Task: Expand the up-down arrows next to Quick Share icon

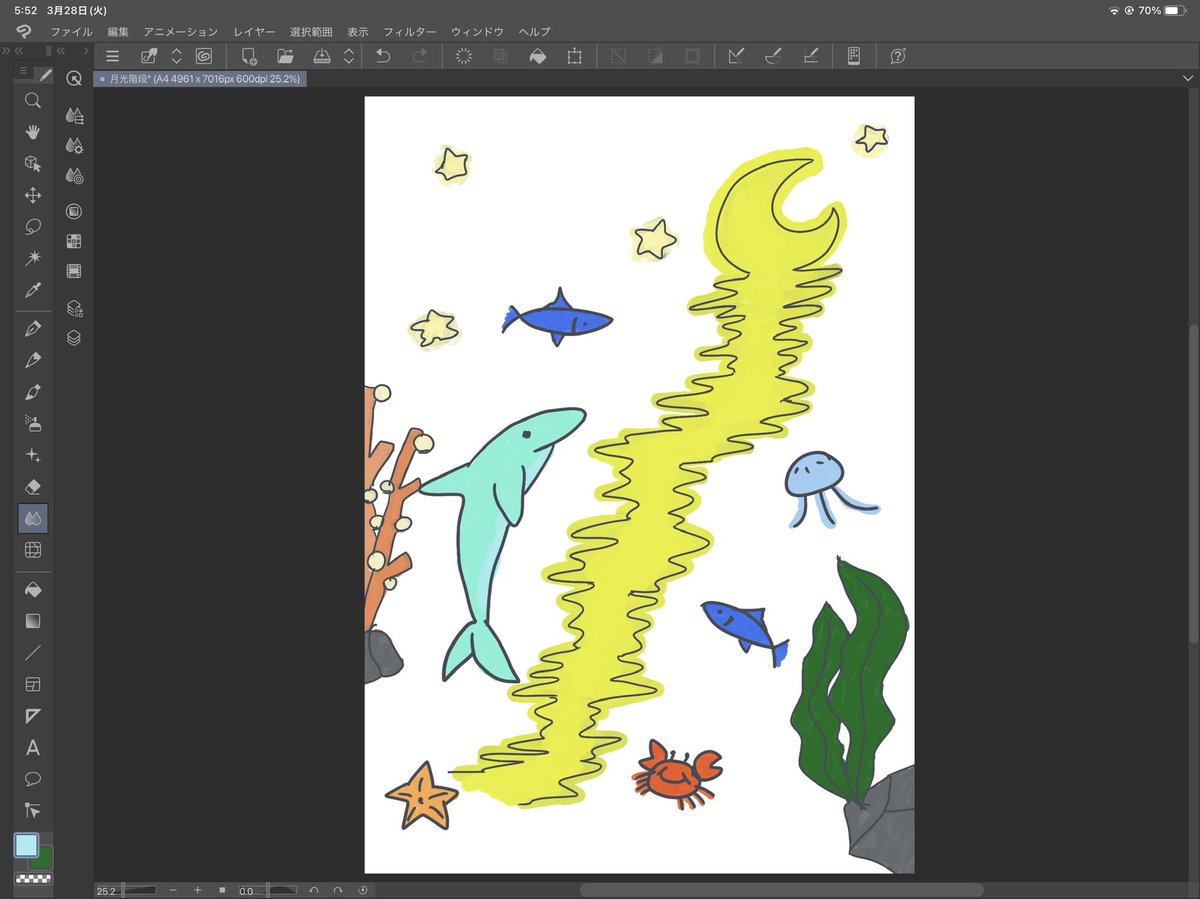Action: (177, 56)
